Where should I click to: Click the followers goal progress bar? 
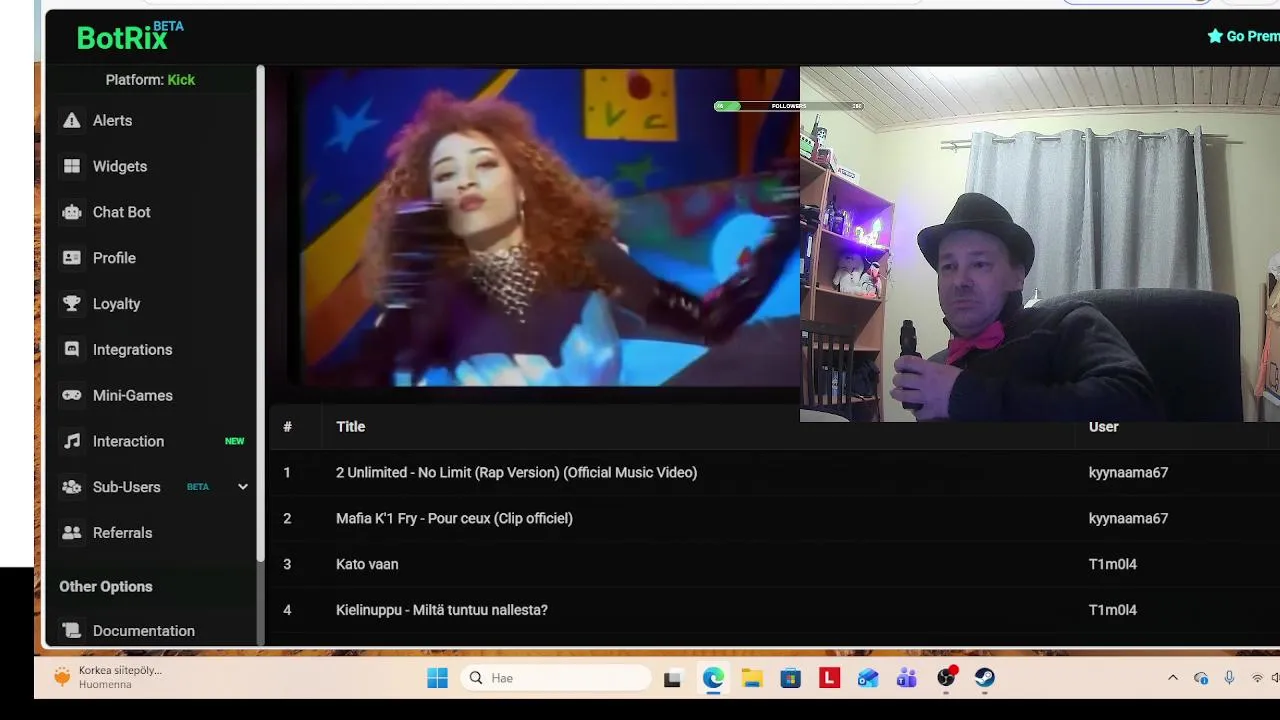[x=789, y=106]
